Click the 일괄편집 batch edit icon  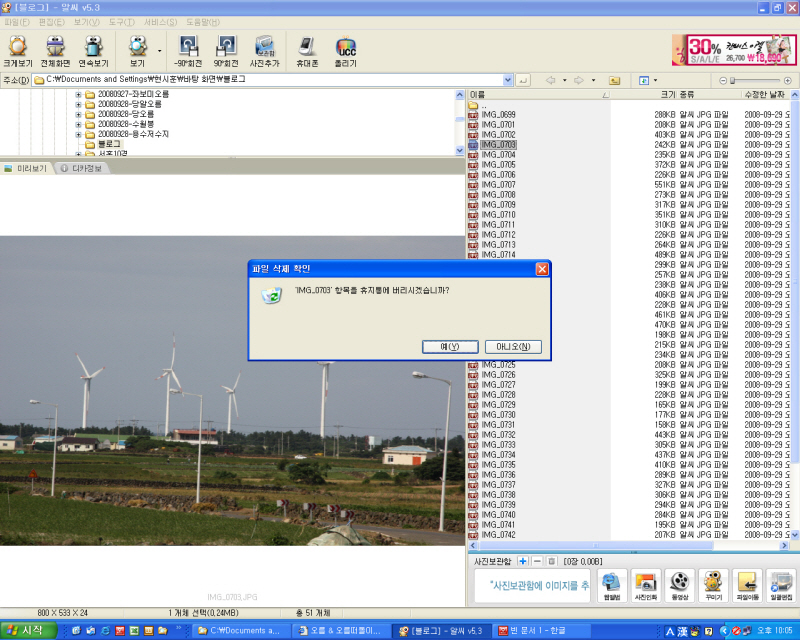[781, 585]
